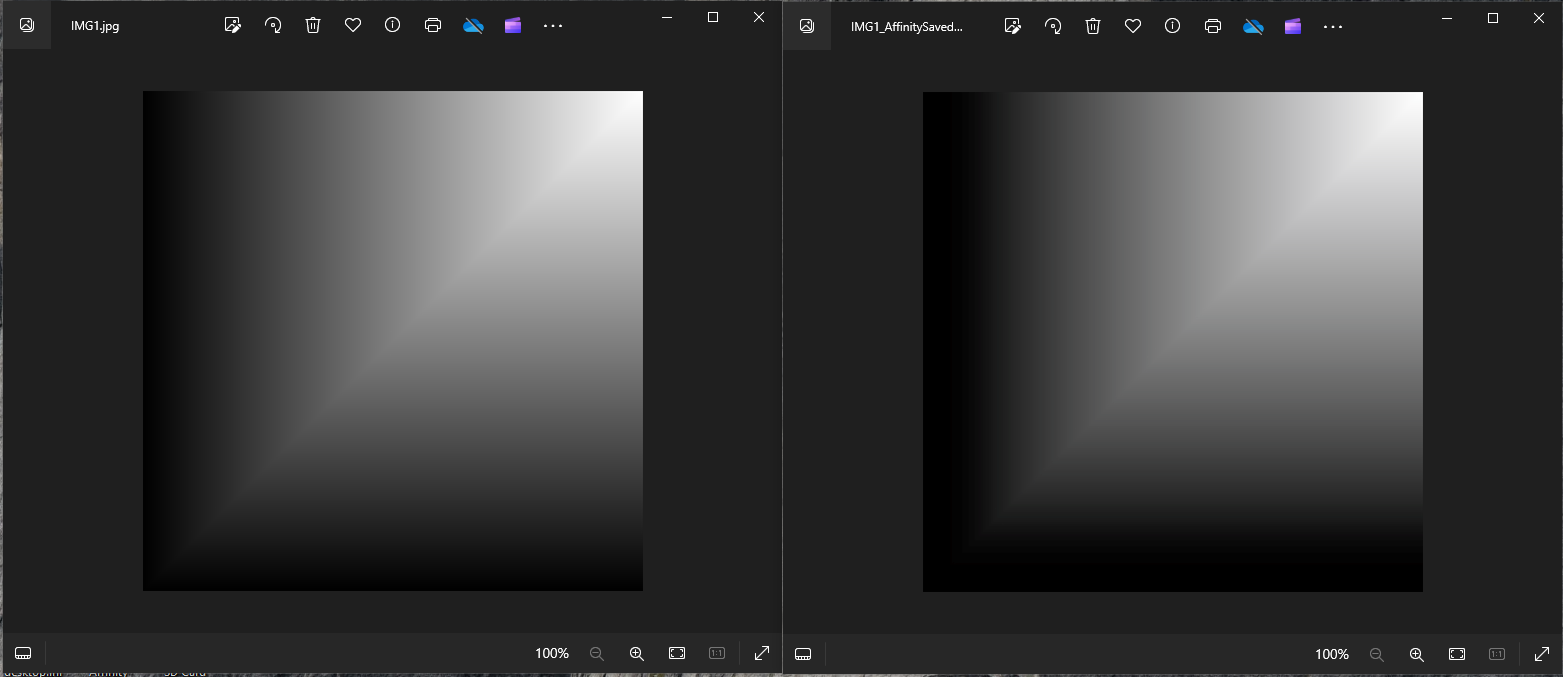This screenshot has height=677, width=1563.
Task: Zoom in on IMG1.jpg window
Action: coord(637,653)
